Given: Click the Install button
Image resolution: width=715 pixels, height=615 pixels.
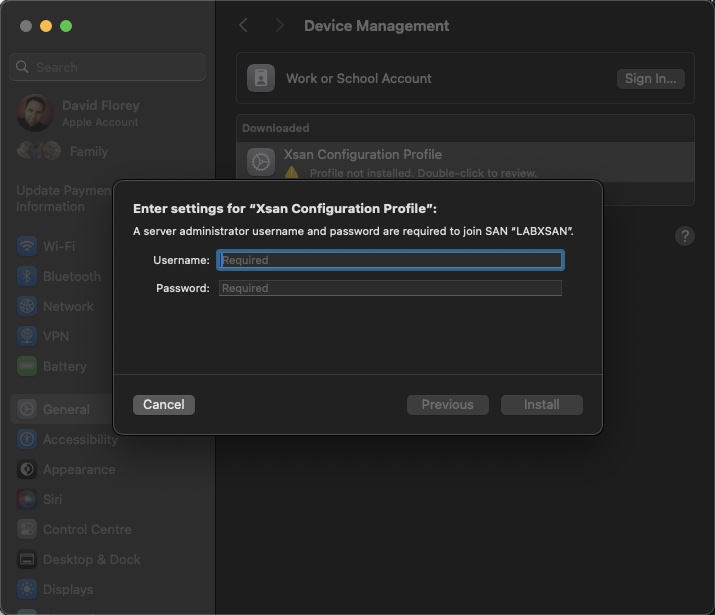Looking at the screenshot, I should tap(541, 405).
